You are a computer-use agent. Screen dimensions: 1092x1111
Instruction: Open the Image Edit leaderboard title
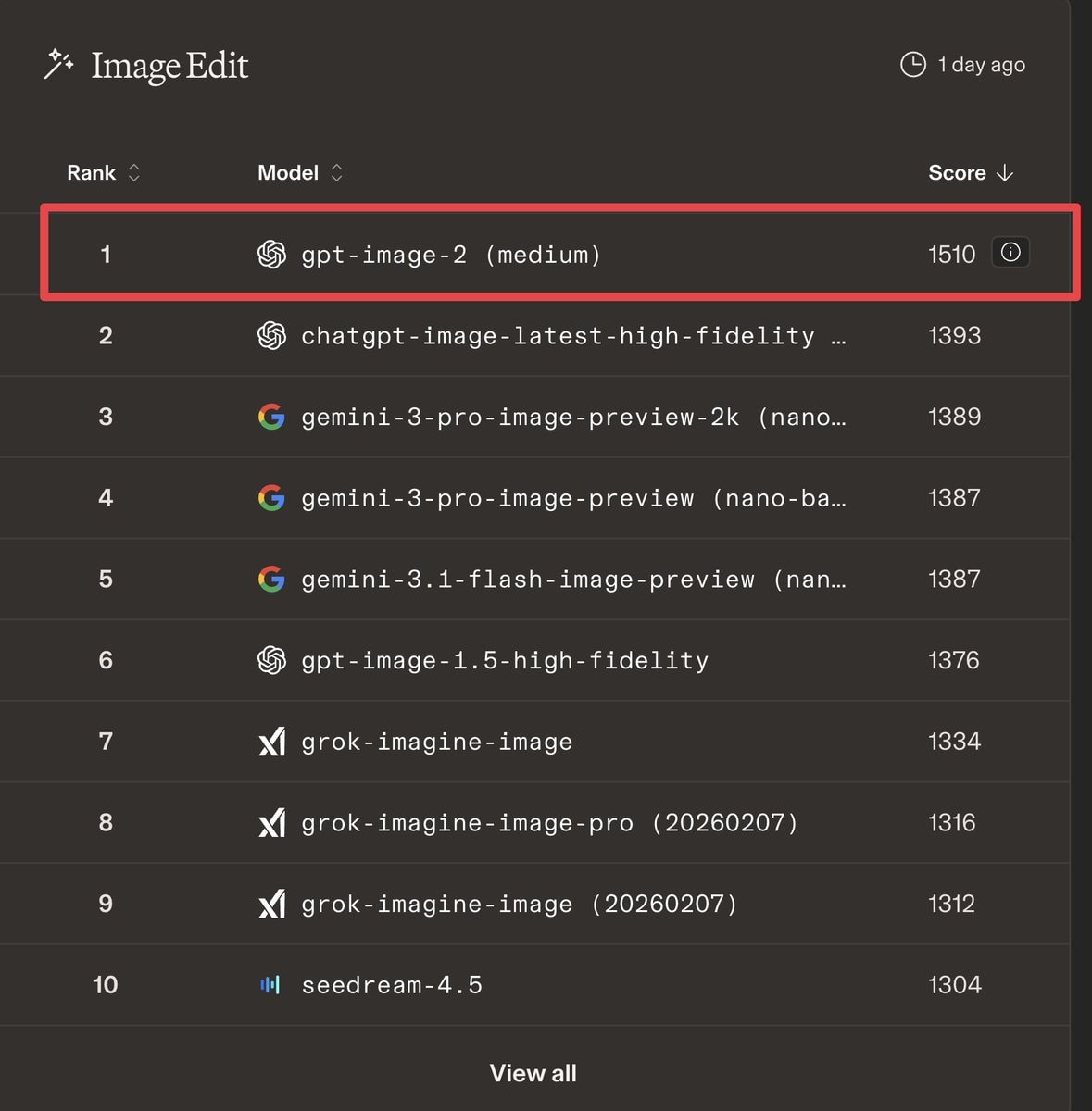click(x=169, y=66)
